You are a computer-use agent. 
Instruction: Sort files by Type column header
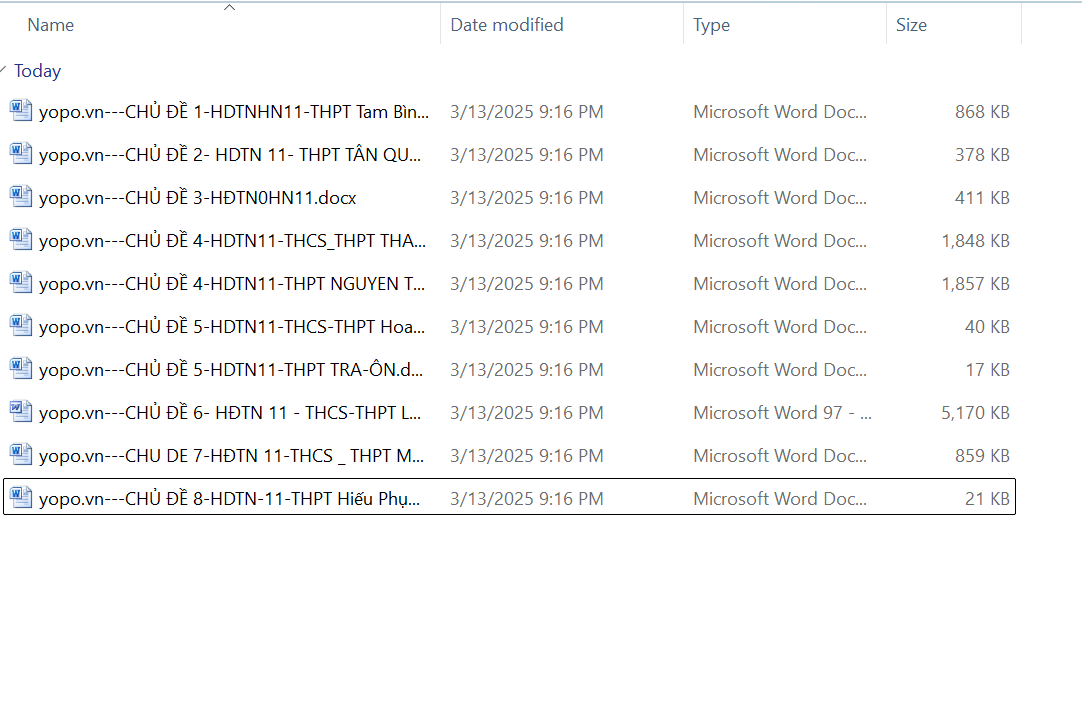click(711, 25)
